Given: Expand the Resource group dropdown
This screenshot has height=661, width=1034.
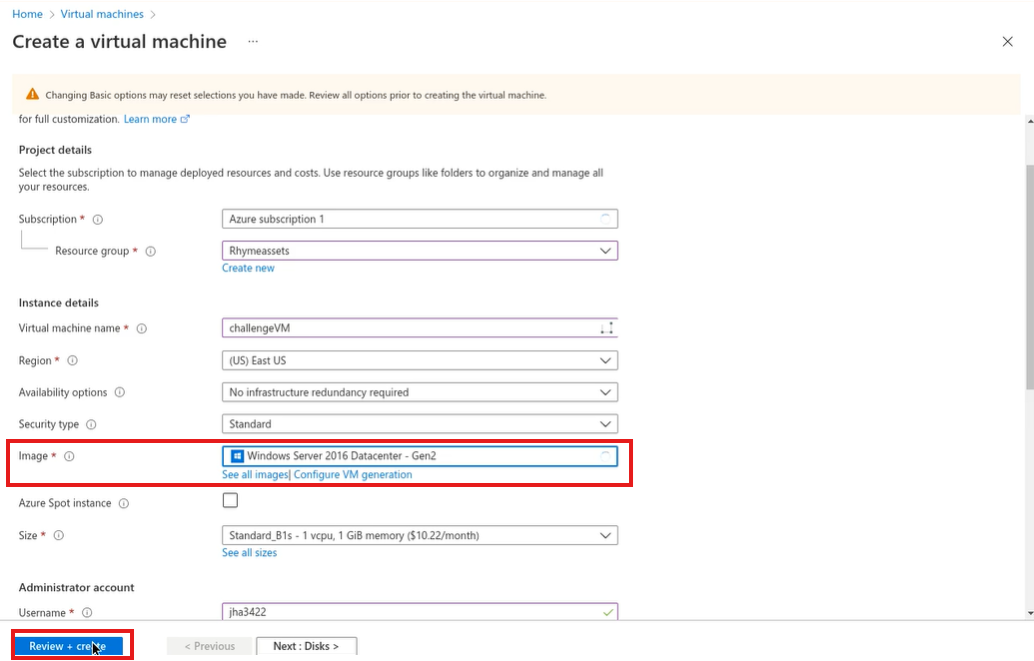Looking at the screenshot, I should 420,251.
